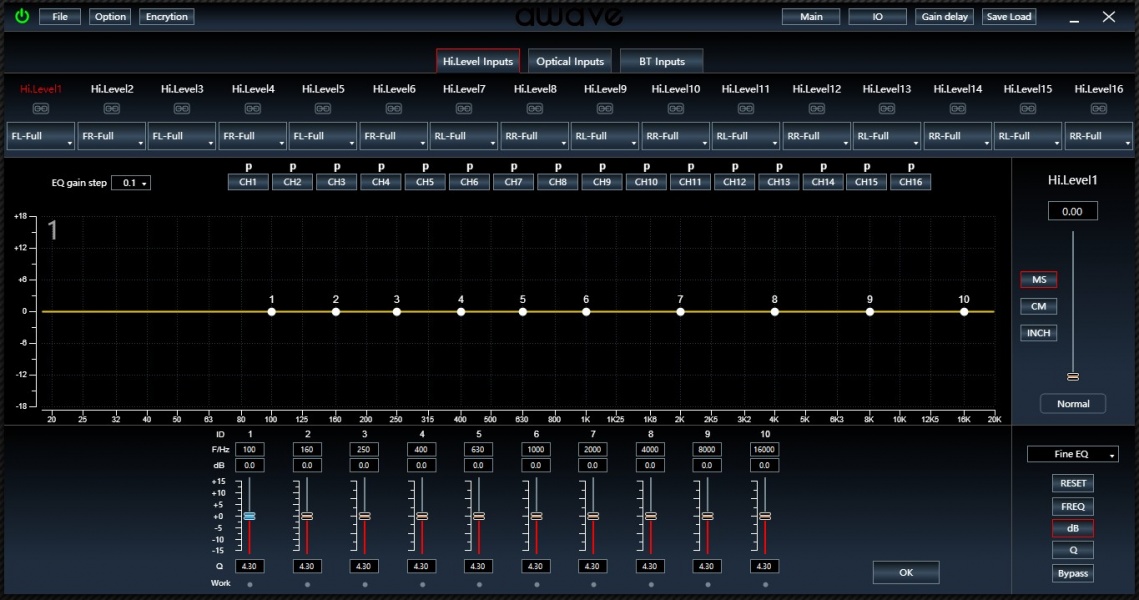Click the Hi.Level1 gain value field

1072,211
